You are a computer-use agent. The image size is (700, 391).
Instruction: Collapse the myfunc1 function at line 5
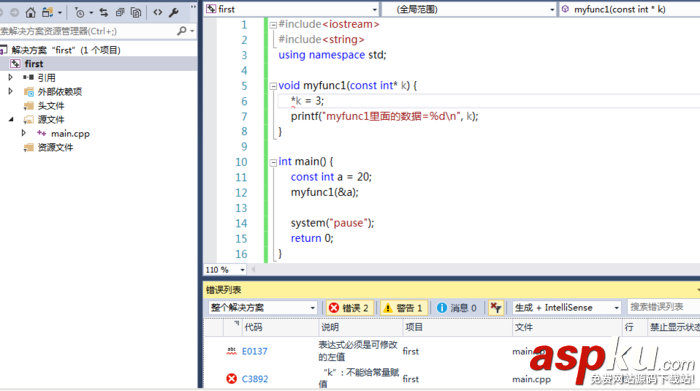point(273,86)
